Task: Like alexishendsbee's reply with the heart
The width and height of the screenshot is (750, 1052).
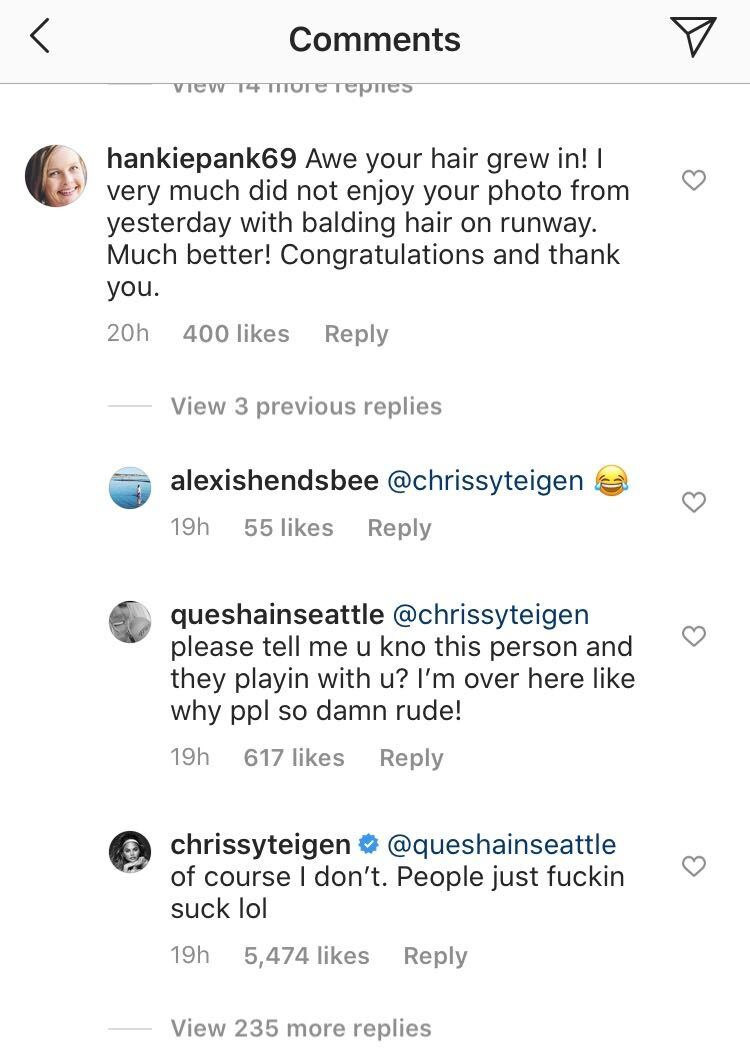Action: pyautogui.click(x=693, y=502)
